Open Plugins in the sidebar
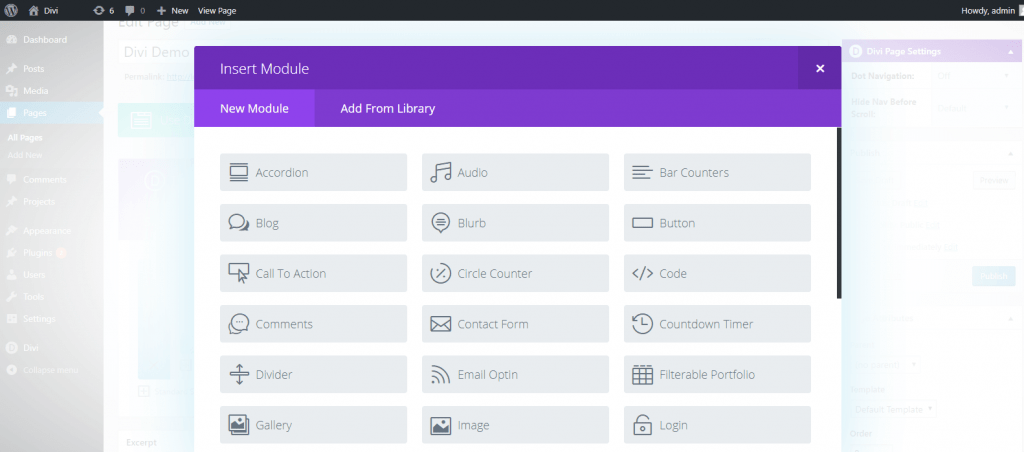The height and width of the screenshot is (452, 1024). (51, 253)
